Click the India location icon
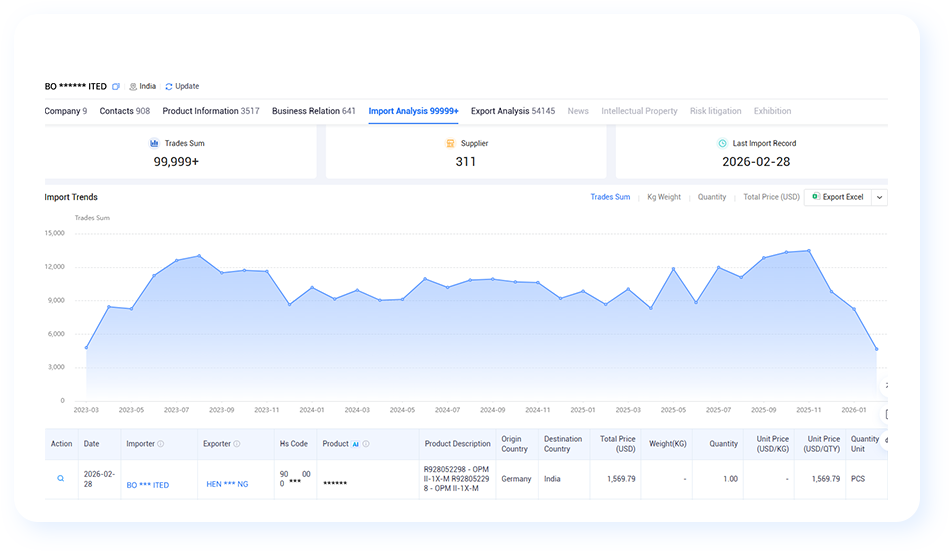Image resolution: width=952 pixels, height=554 pixels. [133, 86]
